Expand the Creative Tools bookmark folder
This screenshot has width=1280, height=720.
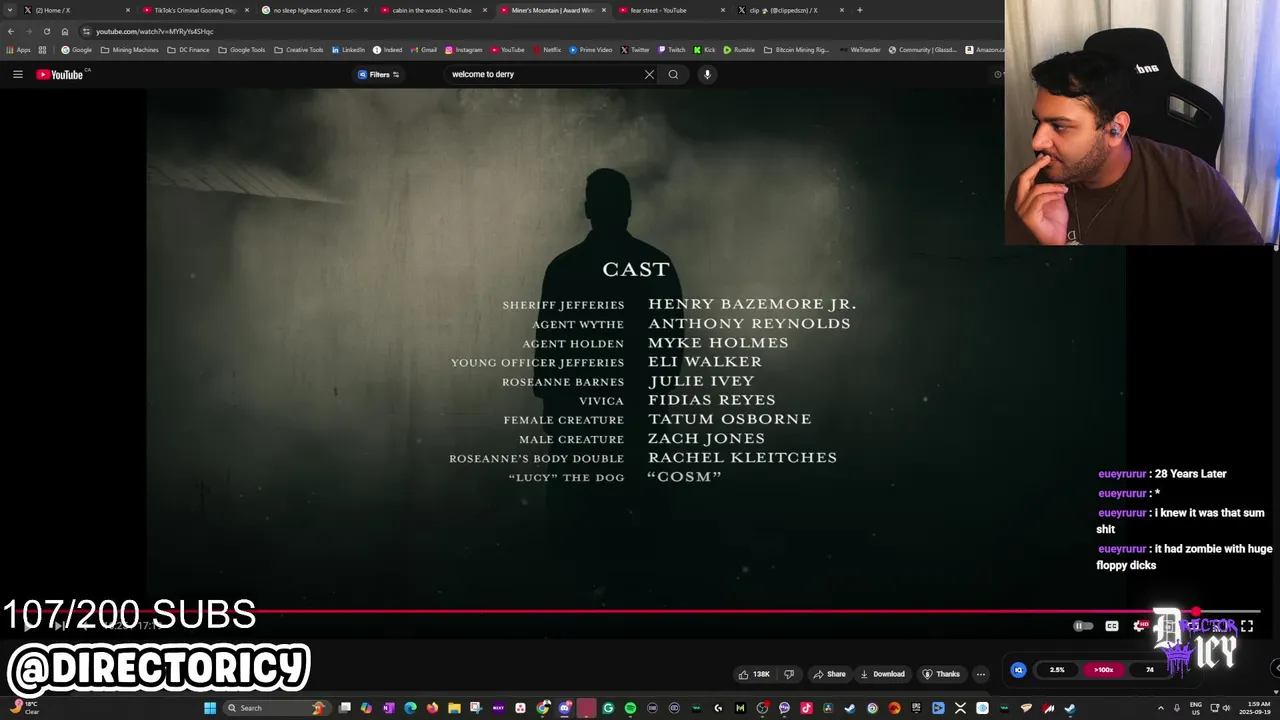[x=299, y=50]
